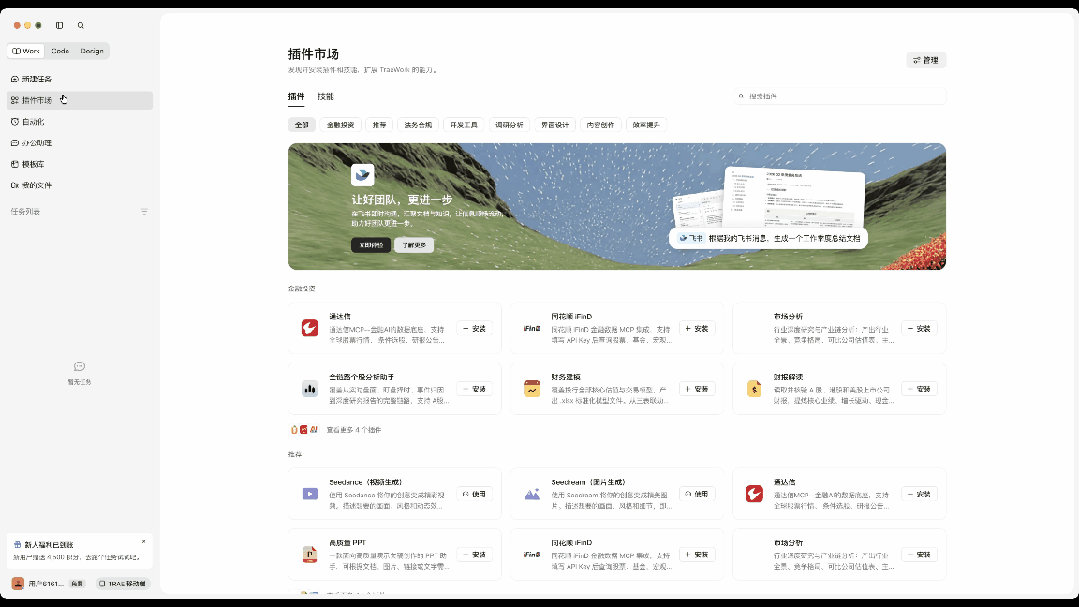Viewport: 1079px width, 607px height.
Task: Open 模板库 from the sidebar
Action: pos(80,164)
